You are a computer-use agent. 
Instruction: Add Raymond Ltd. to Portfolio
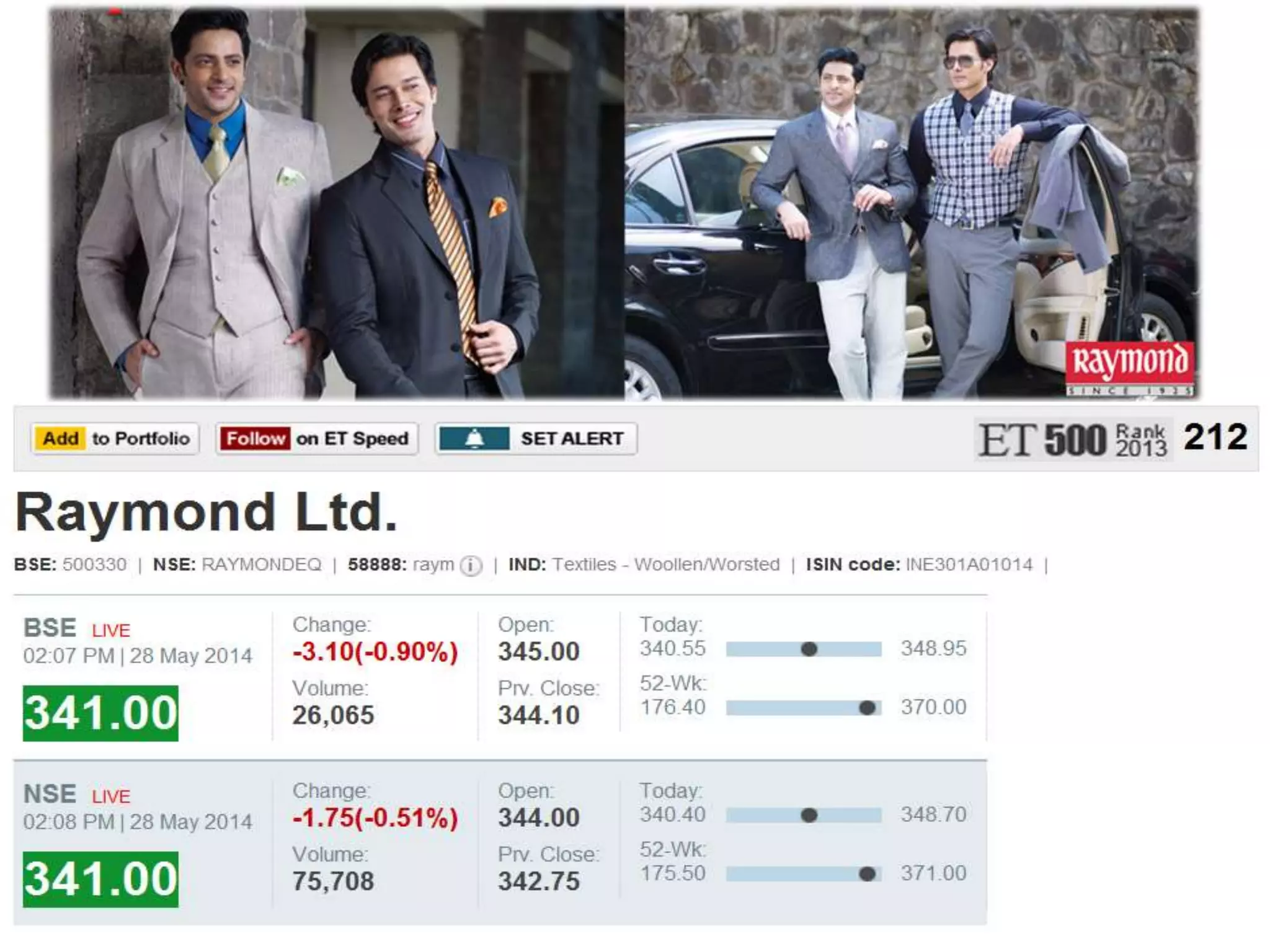tap(115, 438)
